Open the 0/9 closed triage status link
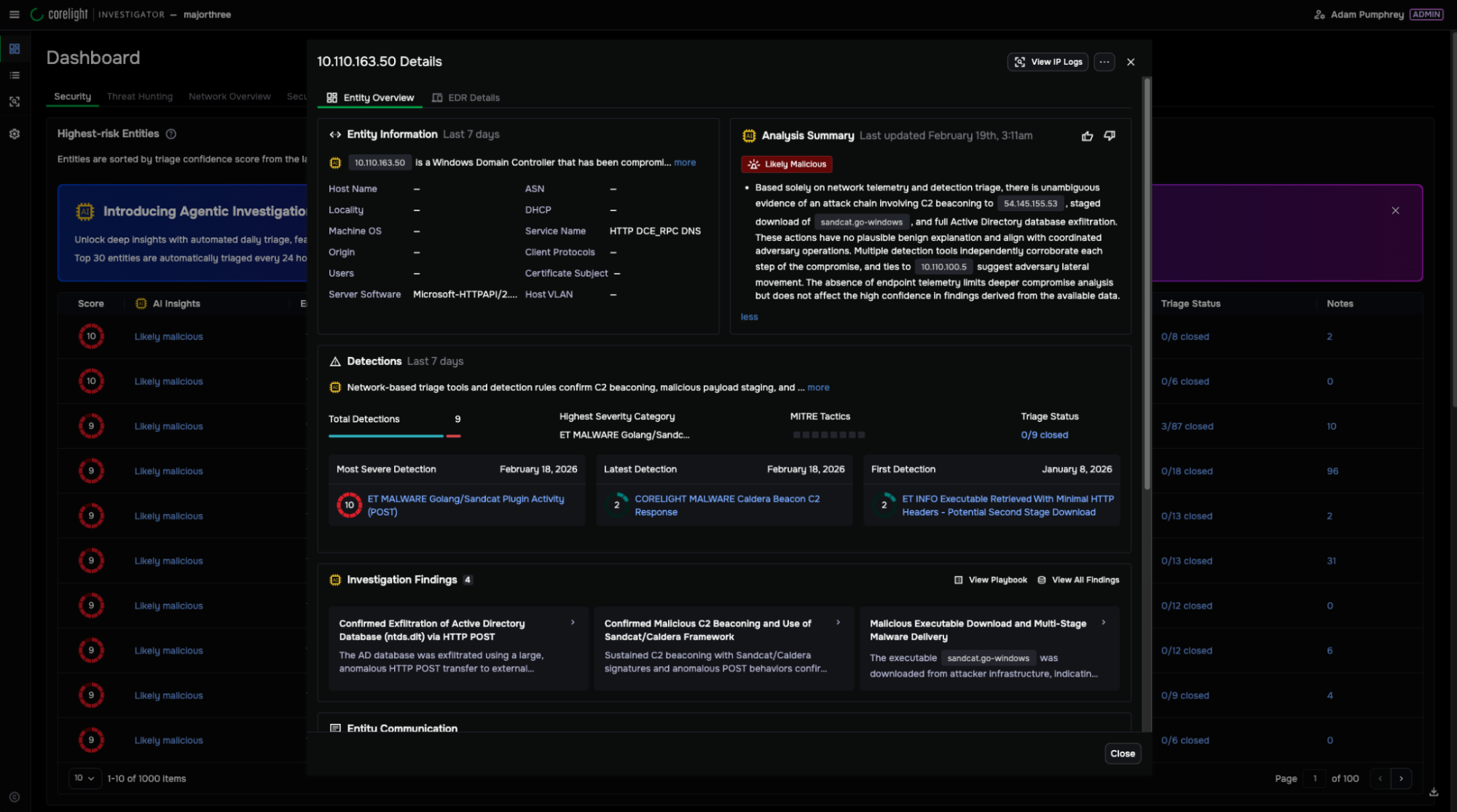The width and height of the screenshot is (1457, 812). [1045, 435]
